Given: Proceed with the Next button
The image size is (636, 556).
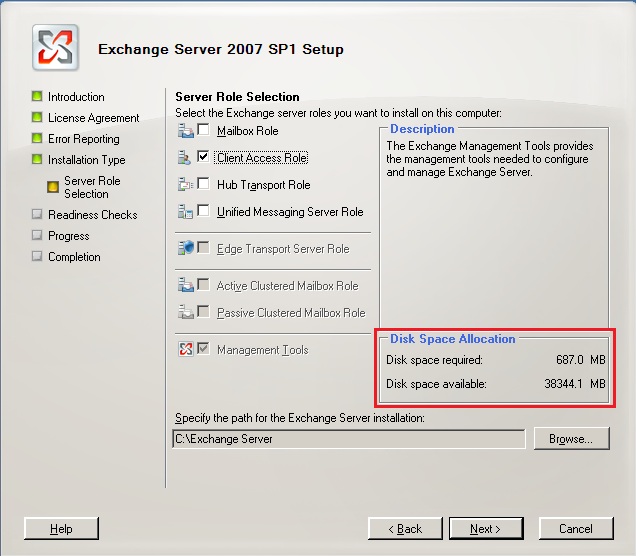Looking at the screenshot, I should pos(486,528).
